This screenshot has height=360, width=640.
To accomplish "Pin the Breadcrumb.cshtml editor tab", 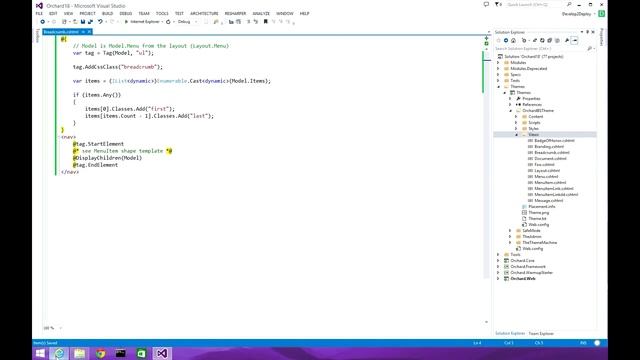I will (x=83, y=32).
